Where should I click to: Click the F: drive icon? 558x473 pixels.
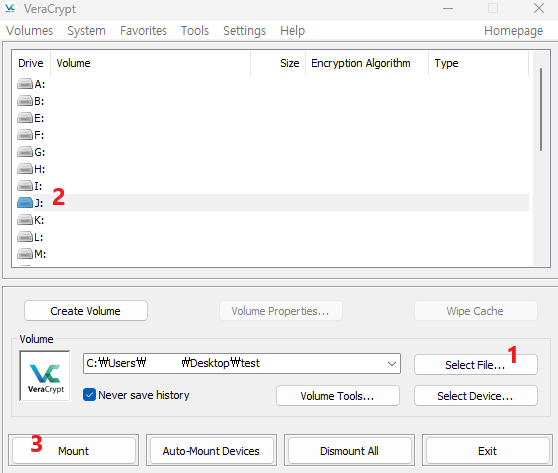click(x=25, y=135)
